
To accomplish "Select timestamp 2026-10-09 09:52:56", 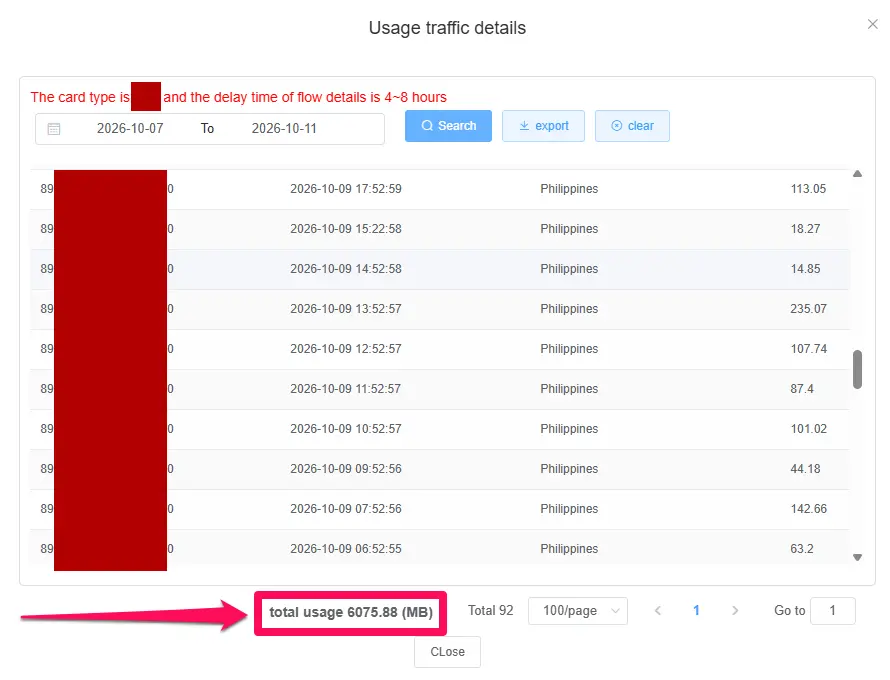I will click(346, 469).
